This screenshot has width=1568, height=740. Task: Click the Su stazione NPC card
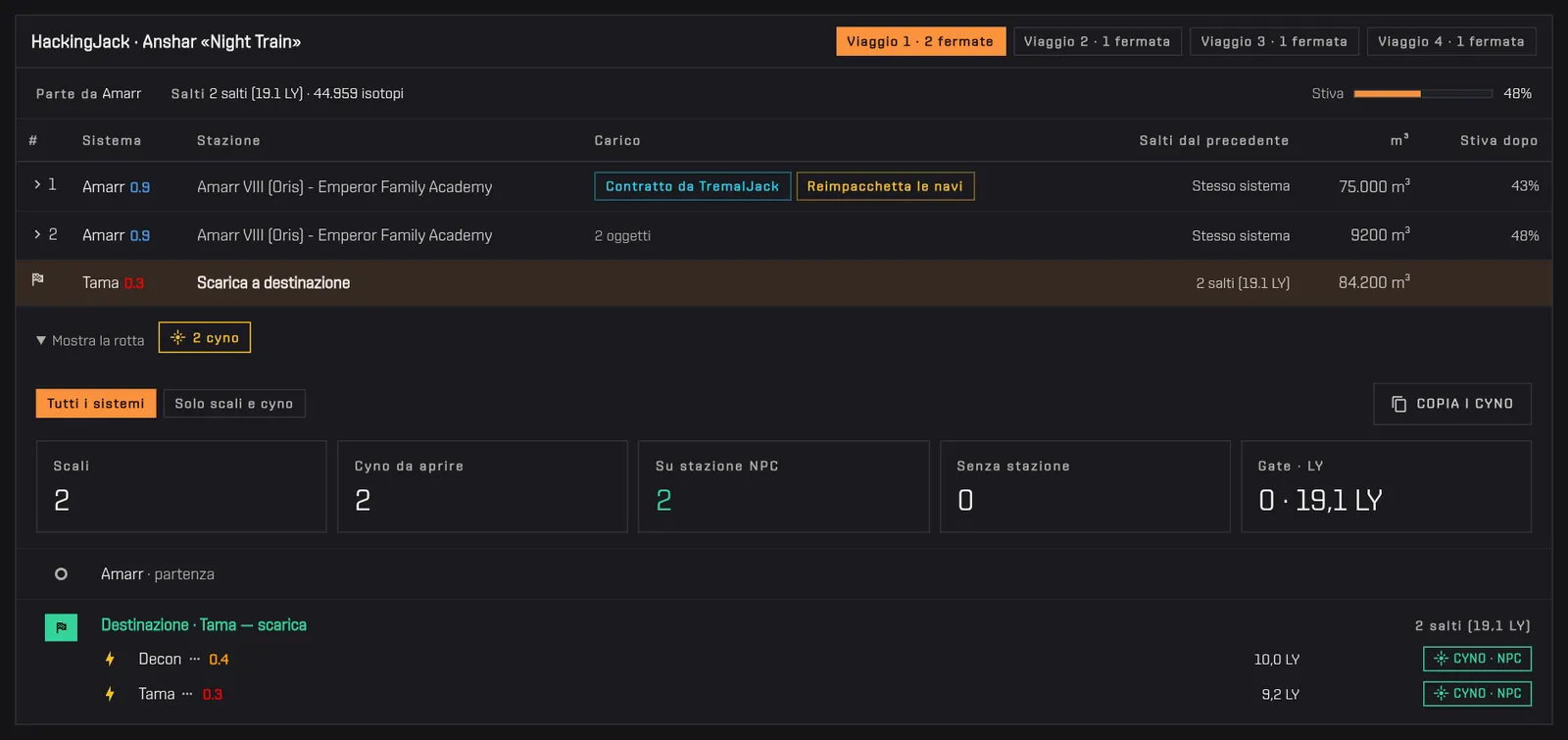click(783, 487)
